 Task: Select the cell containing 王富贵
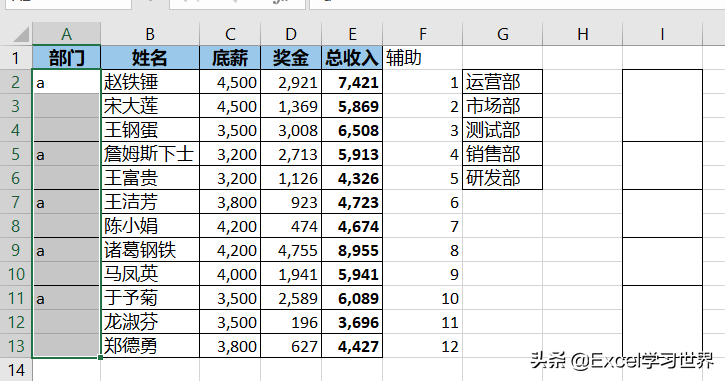(150, 178)
